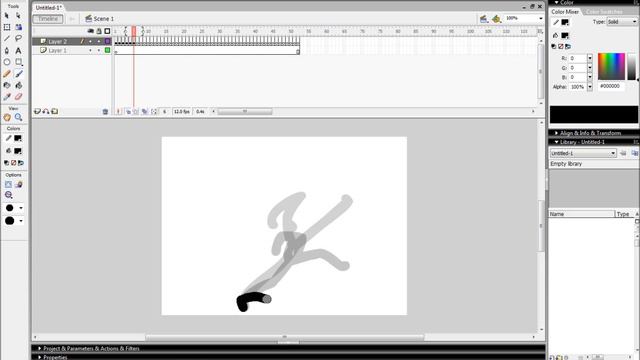640x360 pixels.
Task: Click the Swap Colors icon in Tools
Action: click(20, 163)
